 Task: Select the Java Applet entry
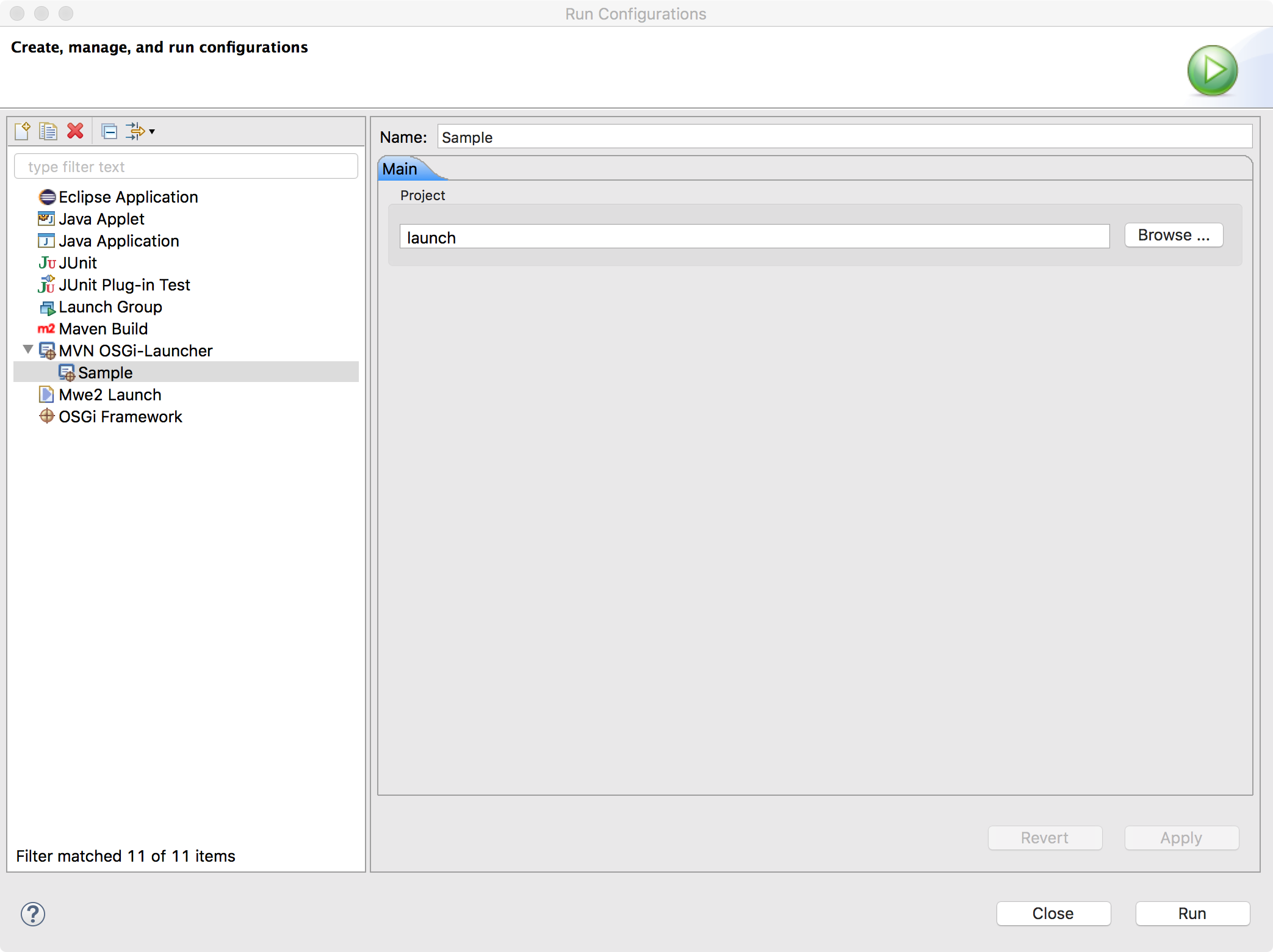click(x=101, y=219)
